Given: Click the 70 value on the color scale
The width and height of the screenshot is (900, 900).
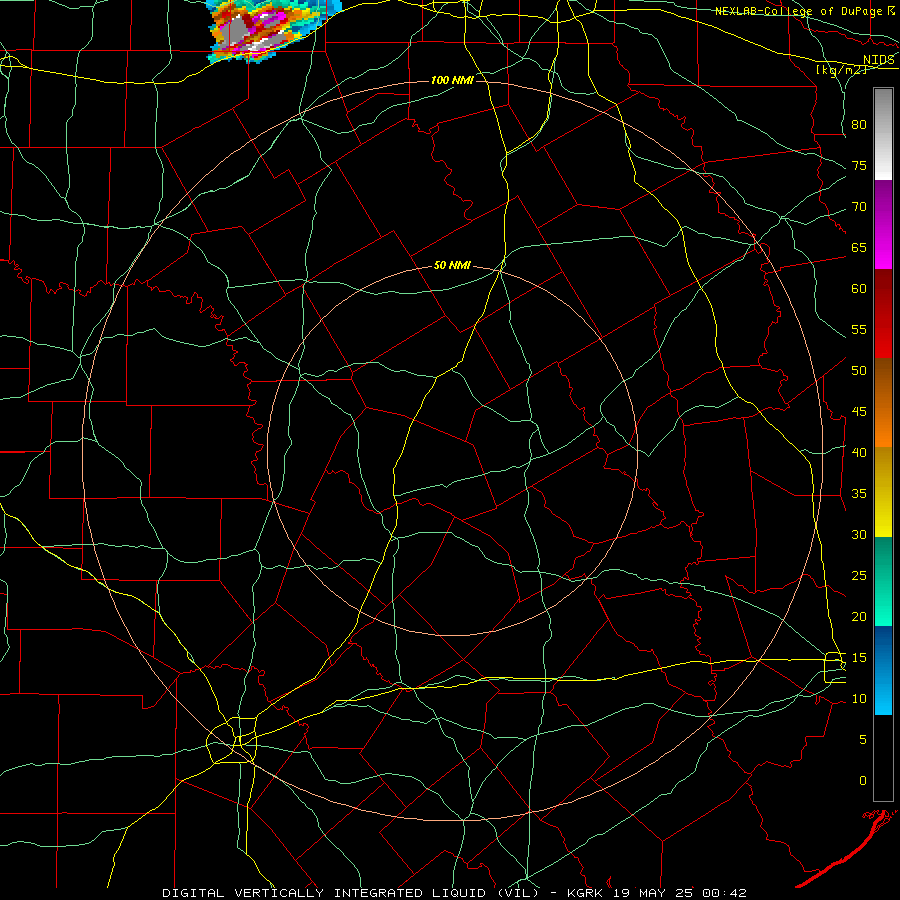Looking at the screenshot, I should pos(859,207).
